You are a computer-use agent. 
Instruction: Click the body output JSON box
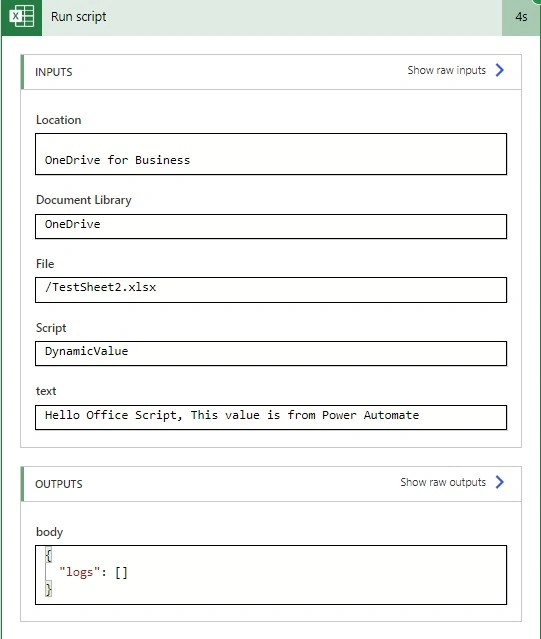(271, 575)
